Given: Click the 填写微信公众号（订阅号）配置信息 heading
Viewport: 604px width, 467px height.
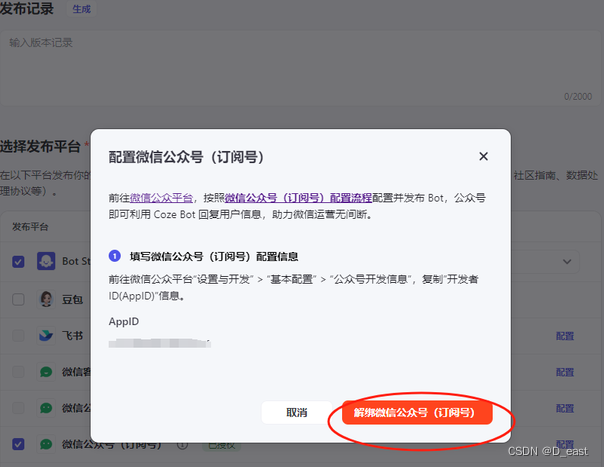Looking at the screenshot, I should (214, 257).
